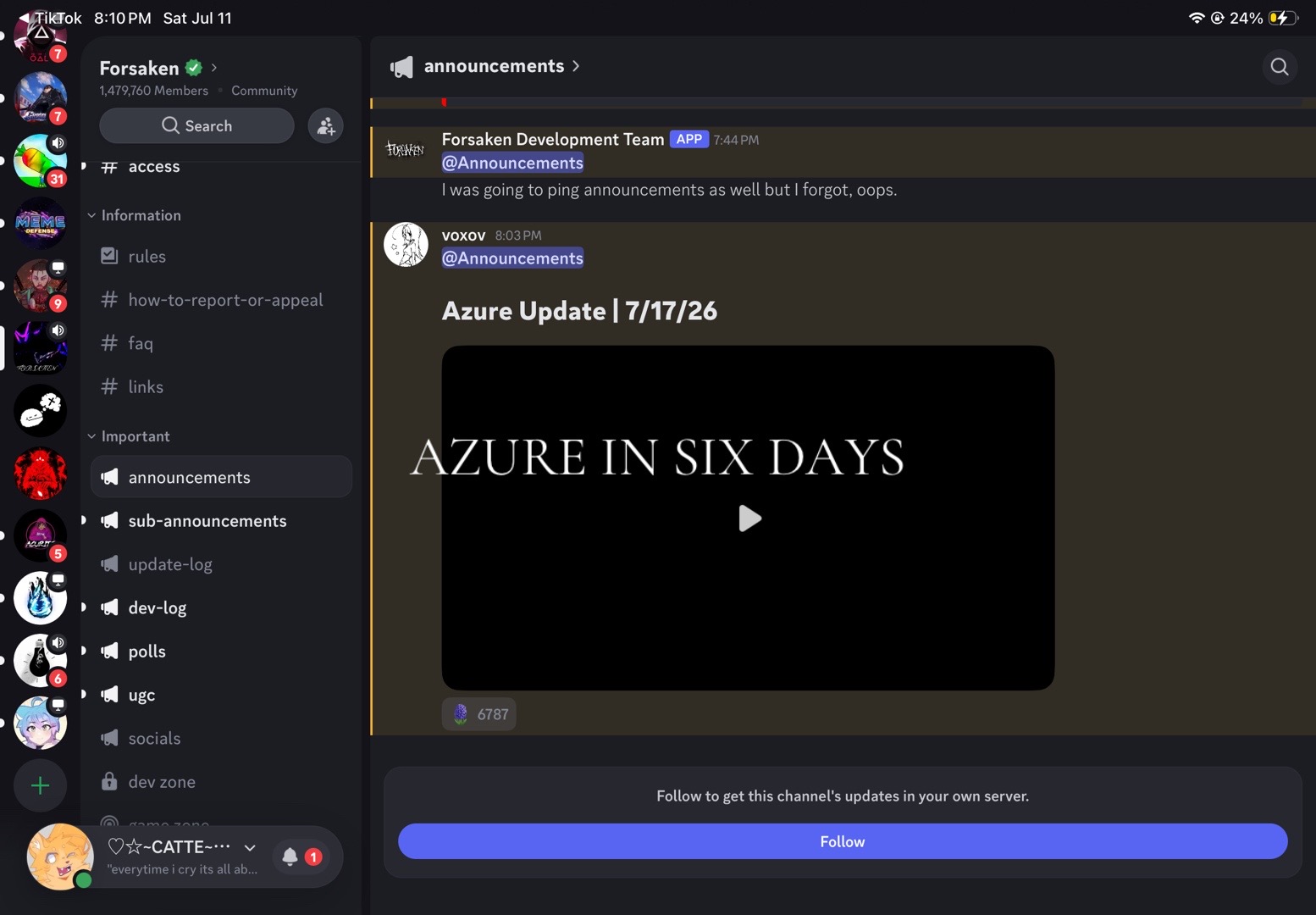Add a new server with the plus icon
This screenshot has height=915, width=1316.
point(40,785)
